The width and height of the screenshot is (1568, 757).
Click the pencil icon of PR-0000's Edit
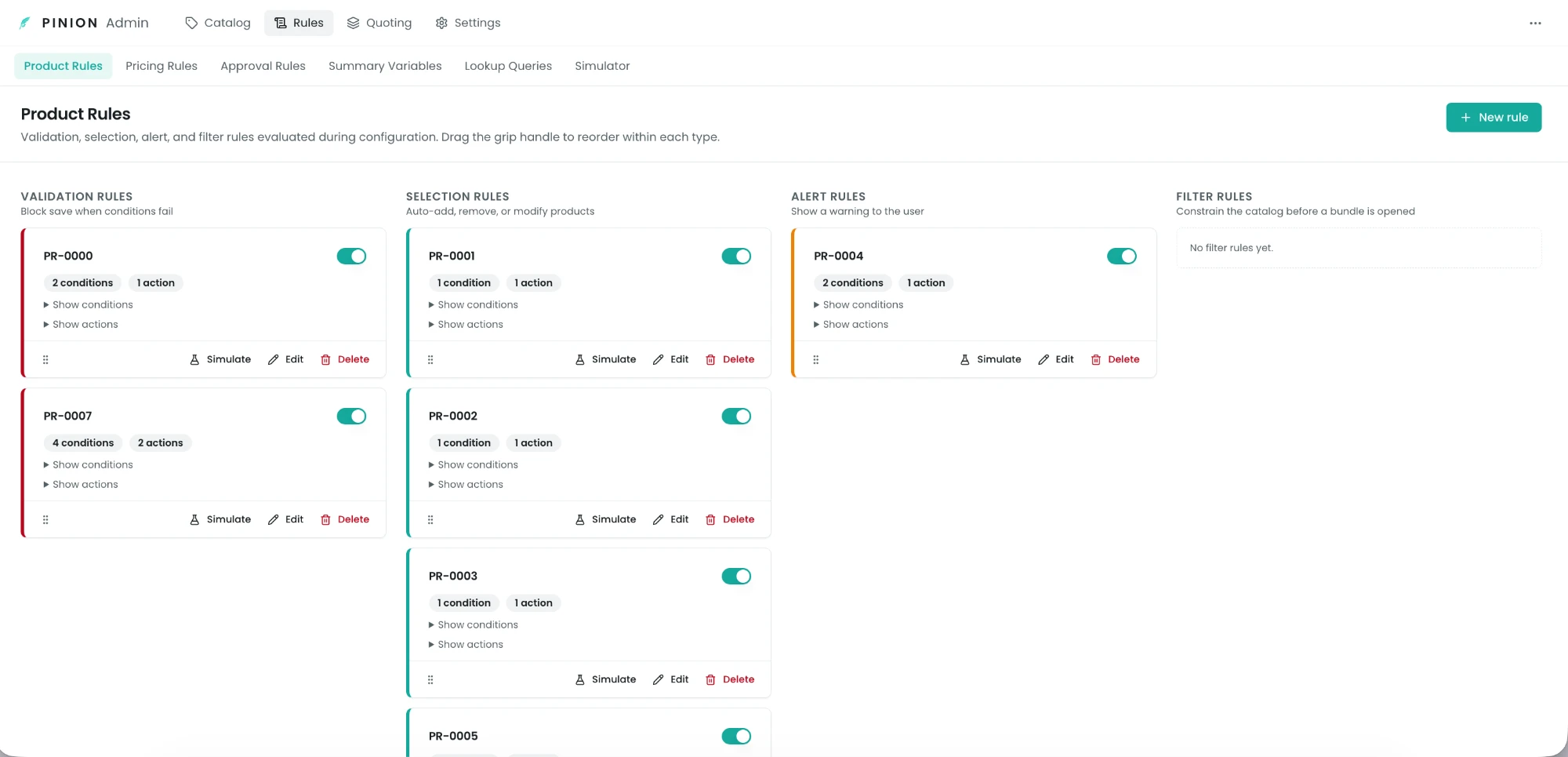click(274, 359)
